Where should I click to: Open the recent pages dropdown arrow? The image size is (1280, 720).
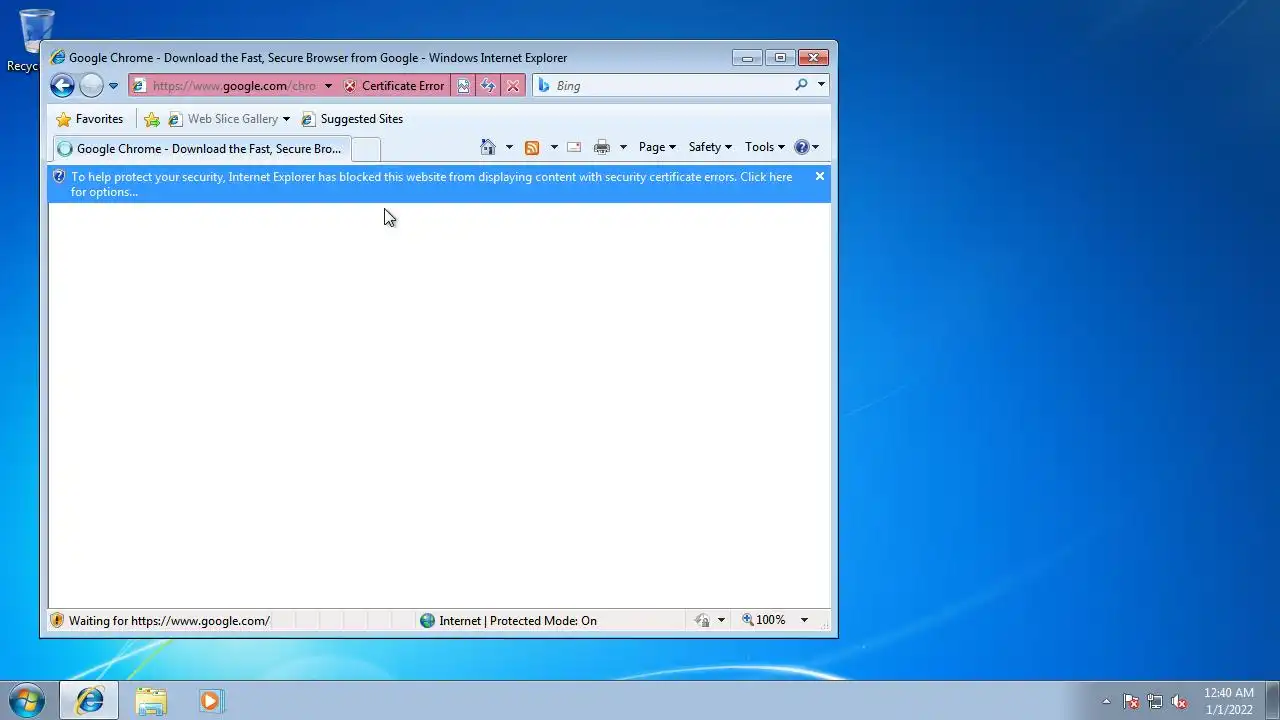tap(113, 86)
